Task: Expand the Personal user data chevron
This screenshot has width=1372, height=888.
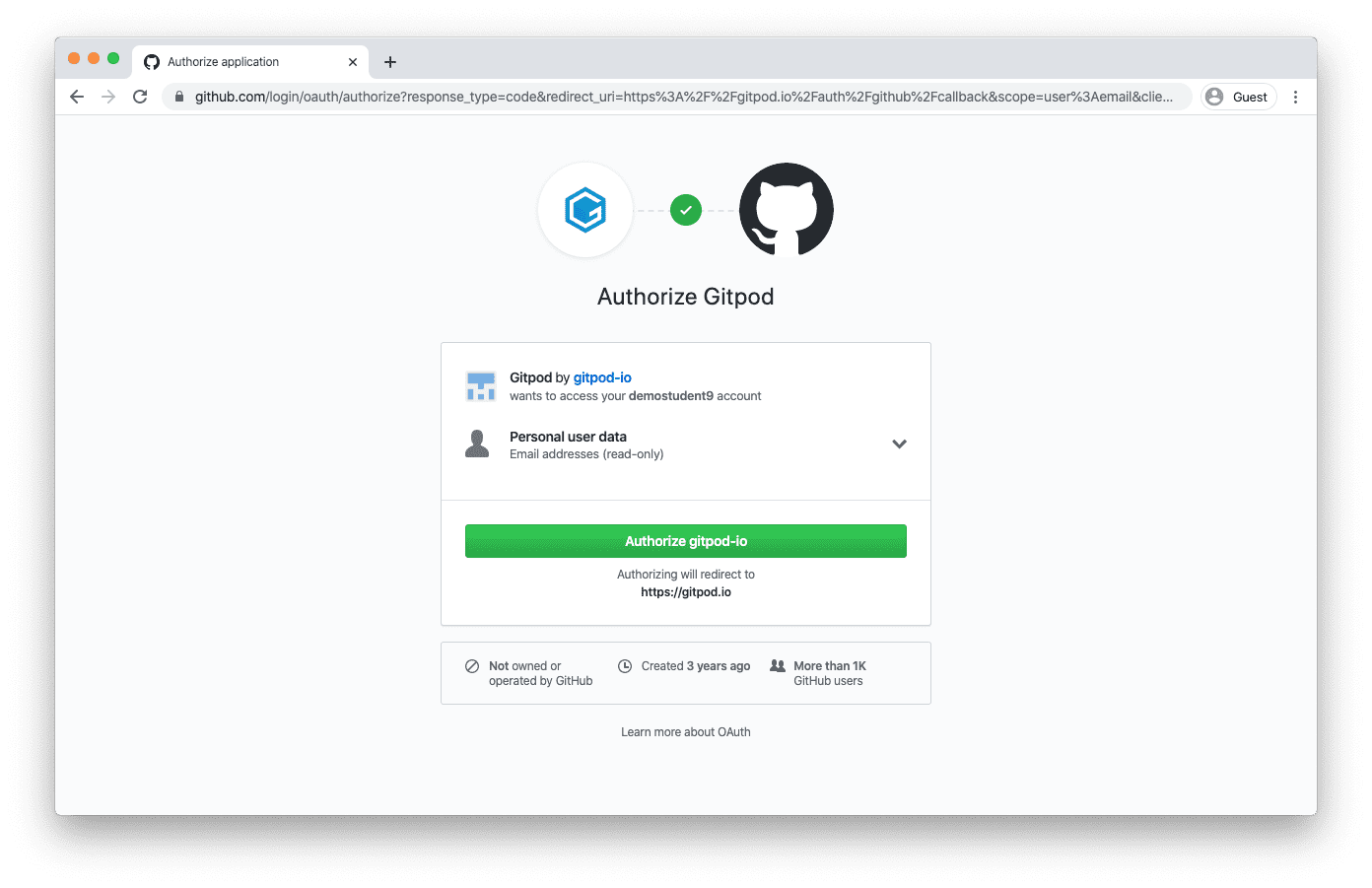Action: click(899, 444)
